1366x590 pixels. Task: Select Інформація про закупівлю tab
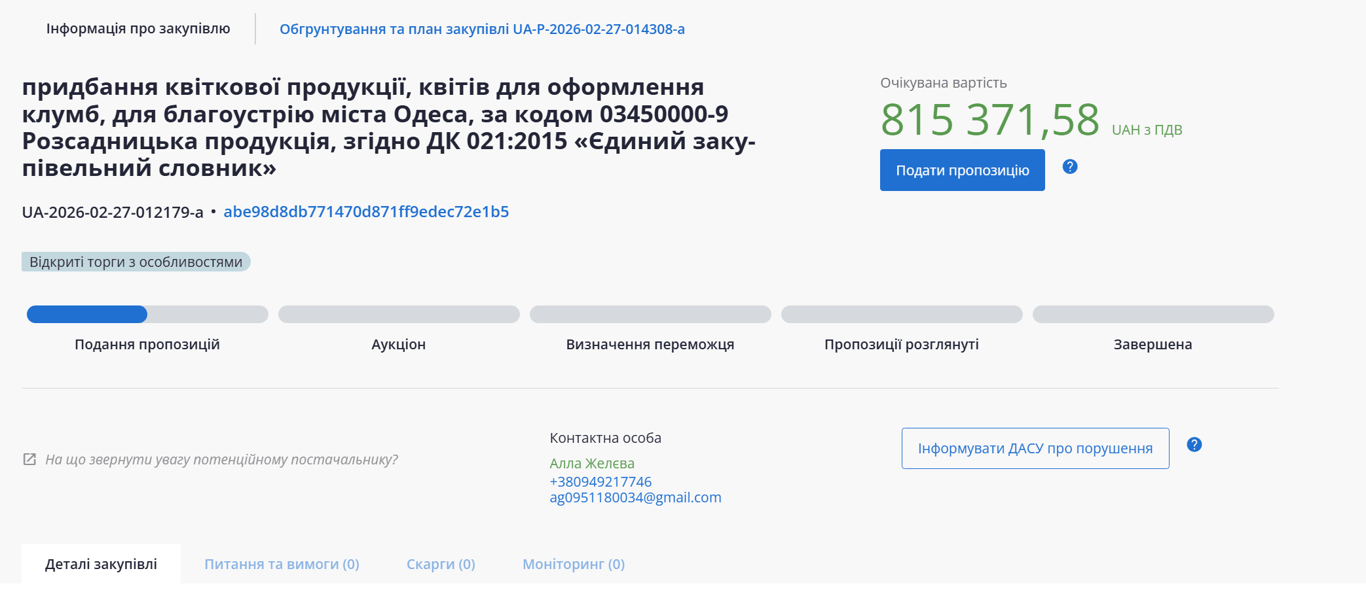138,29
